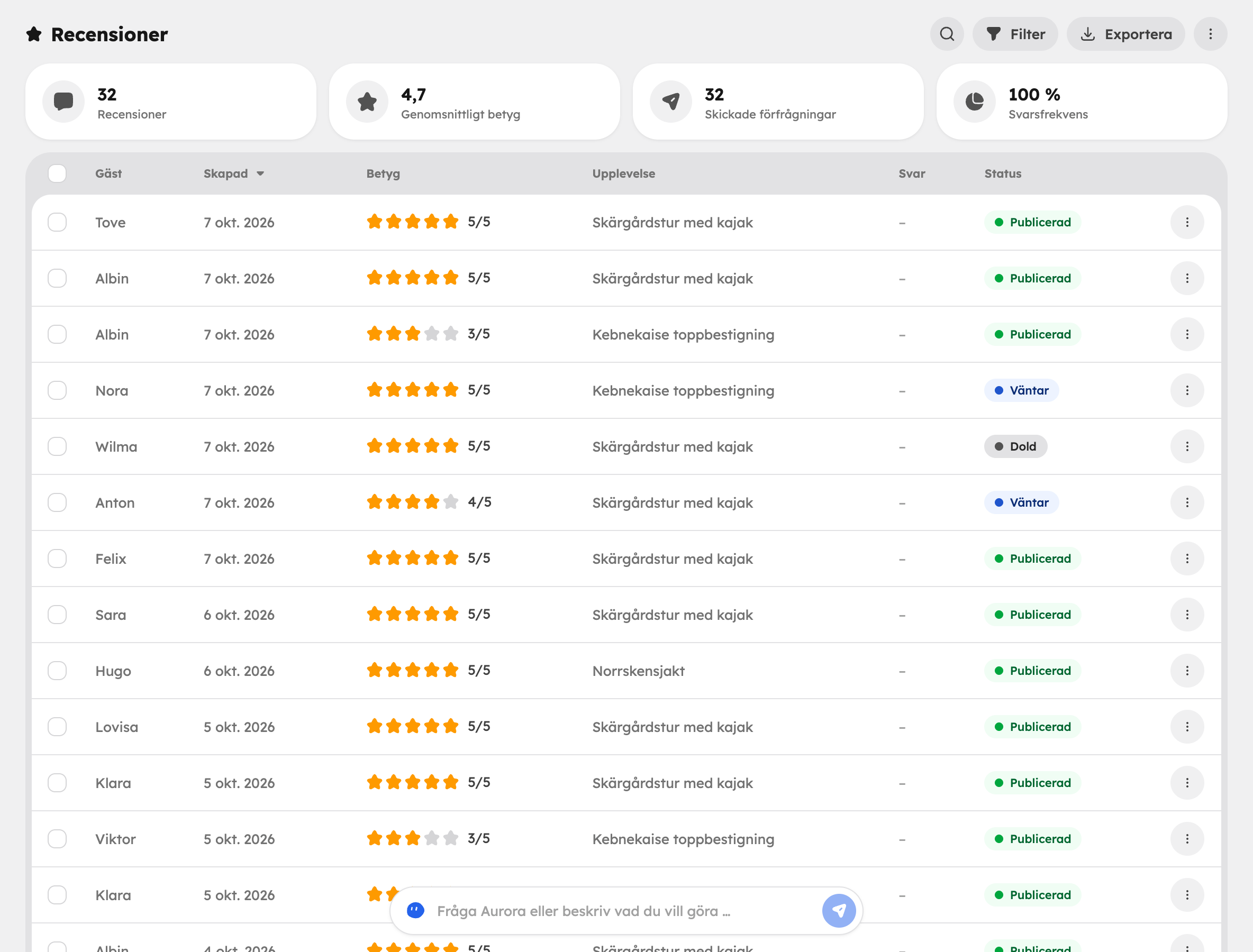The width and height of the screenshot is (1253, 952).
Task: Open row actions menu for Hugo
Action: 1187,671
